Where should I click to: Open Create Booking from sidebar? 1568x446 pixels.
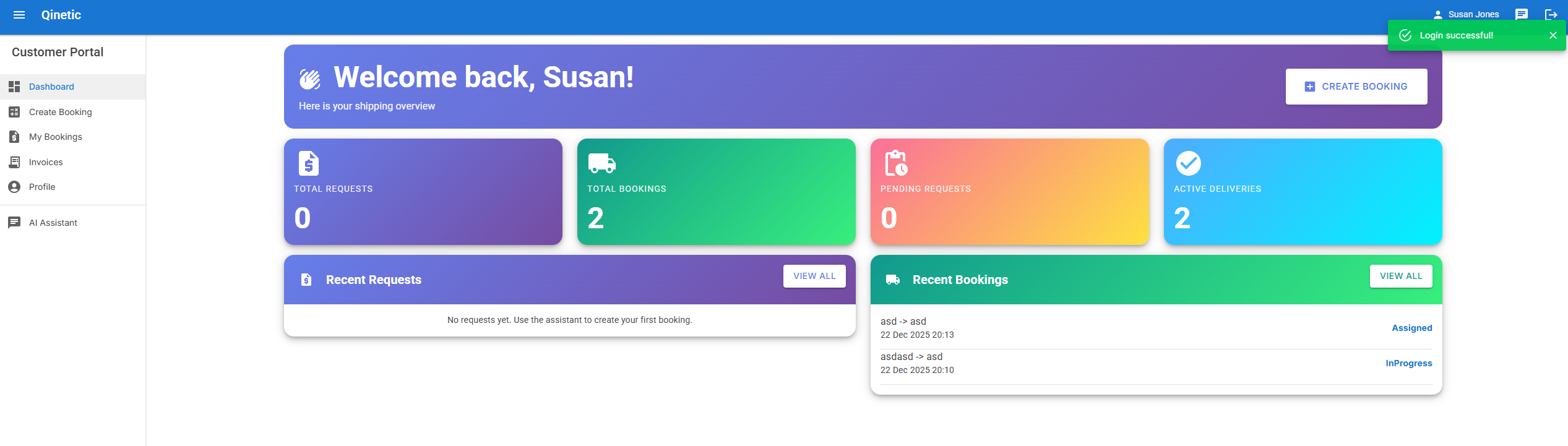pos(73,112)
